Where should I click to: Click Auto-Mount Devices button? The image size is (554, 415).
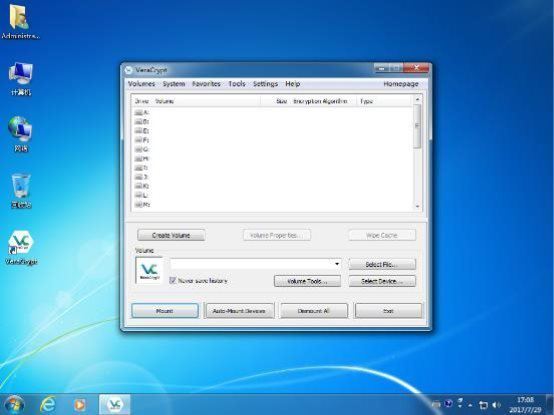(x=239, y=311)
